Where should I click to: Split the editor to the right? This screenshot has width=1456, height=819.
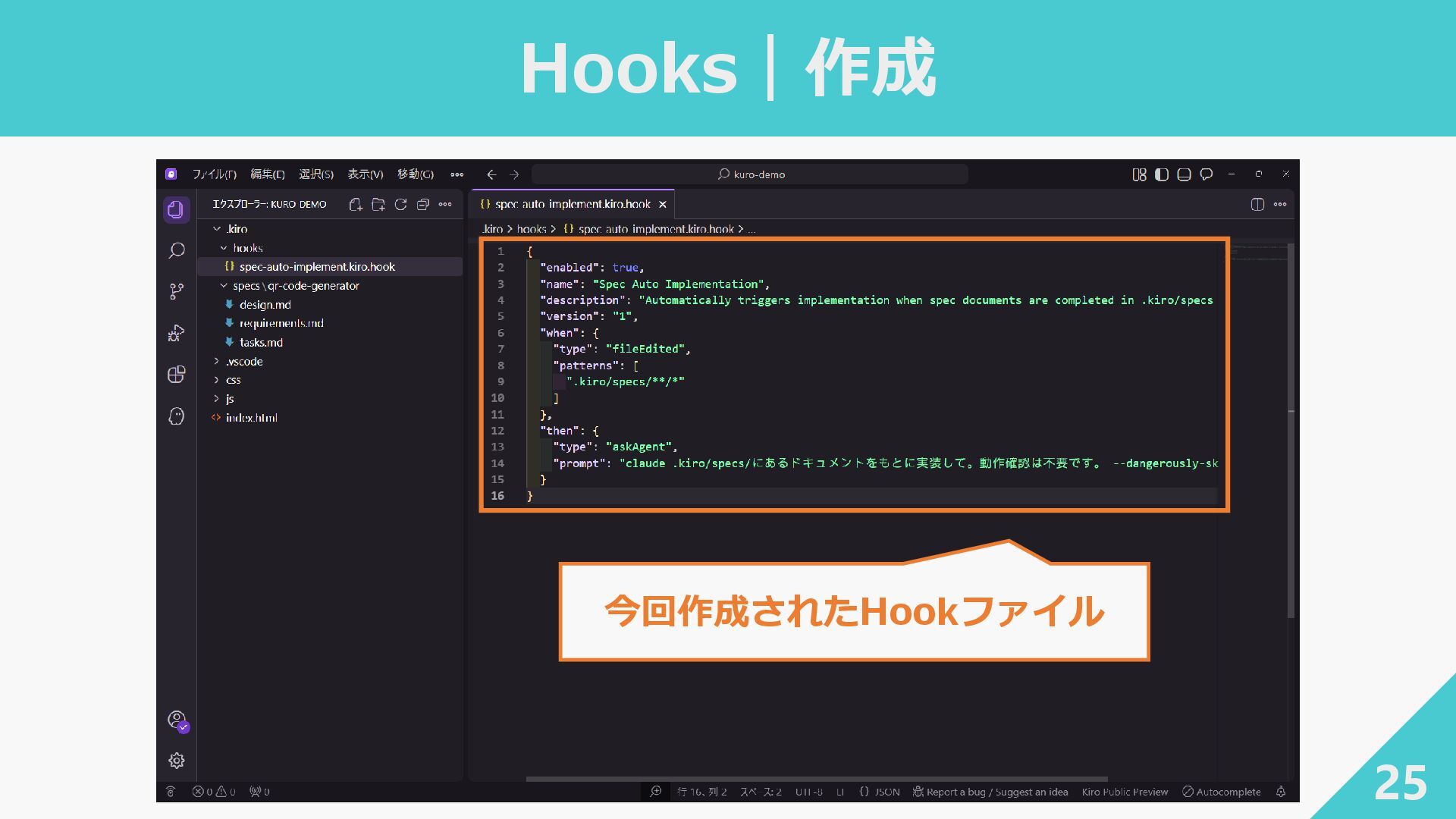coord(1257,204)
